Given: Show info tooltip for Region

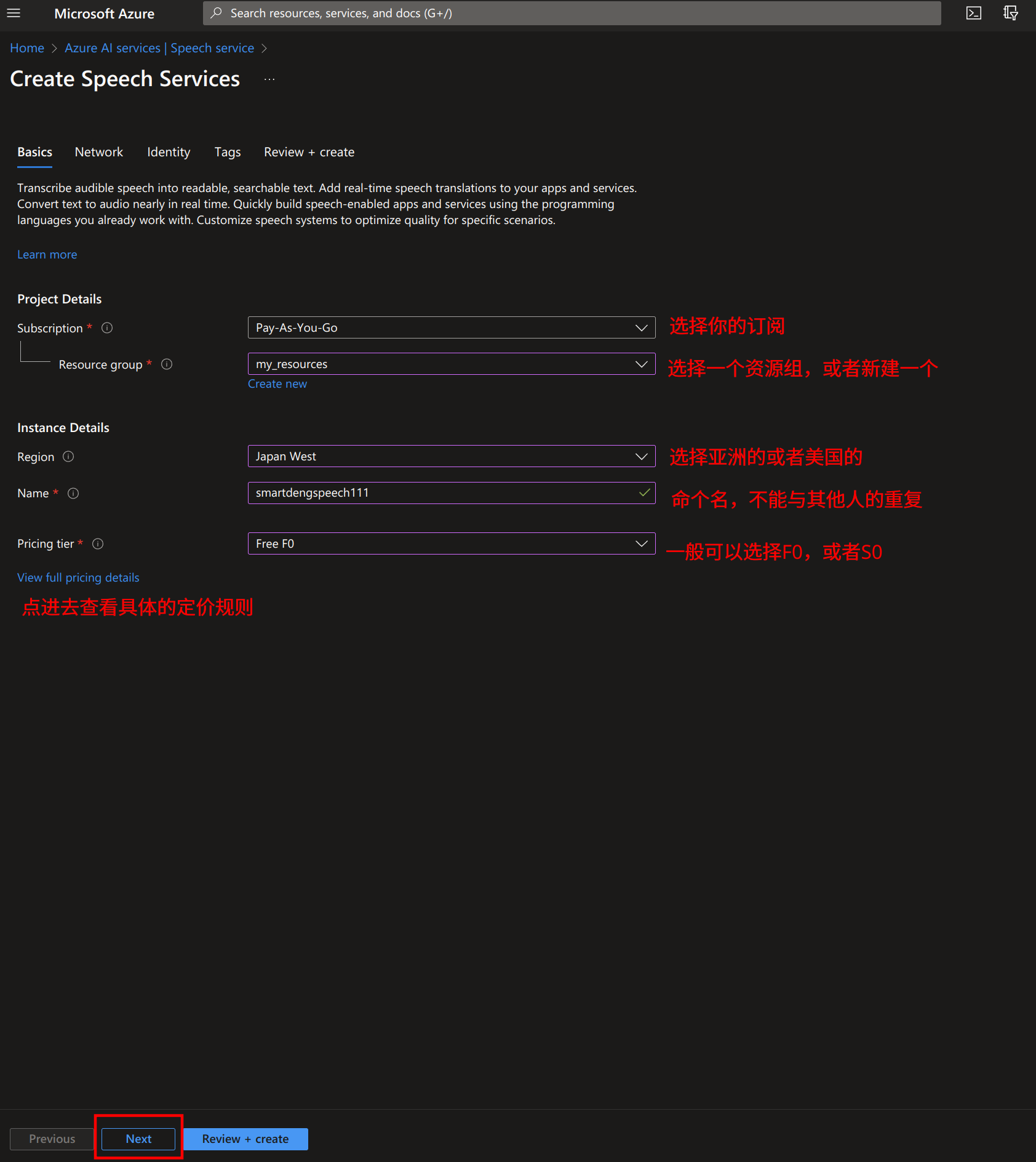Looking at the screenshot, I should (x=68, y=457).
